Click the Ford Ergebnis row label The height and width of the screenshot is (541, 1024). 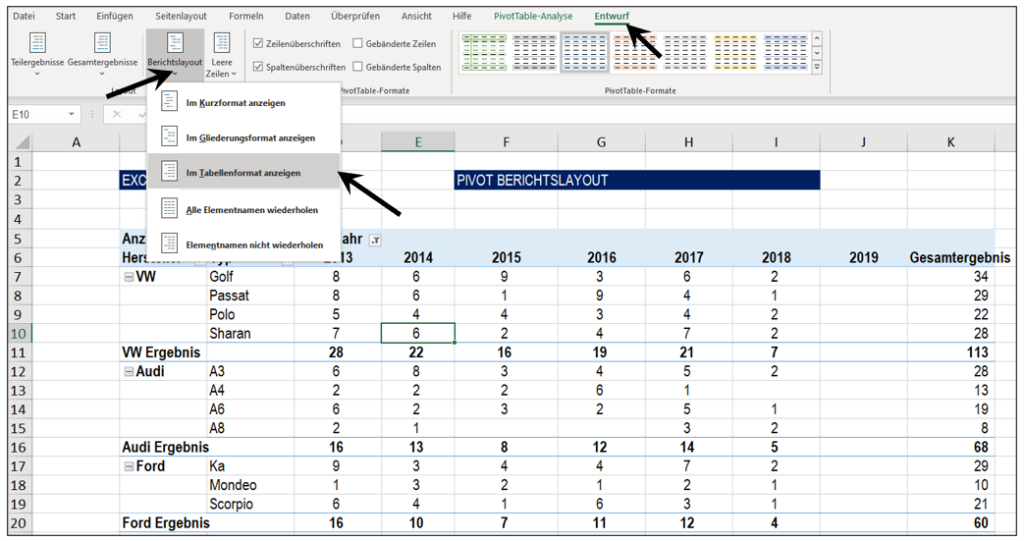166,523
